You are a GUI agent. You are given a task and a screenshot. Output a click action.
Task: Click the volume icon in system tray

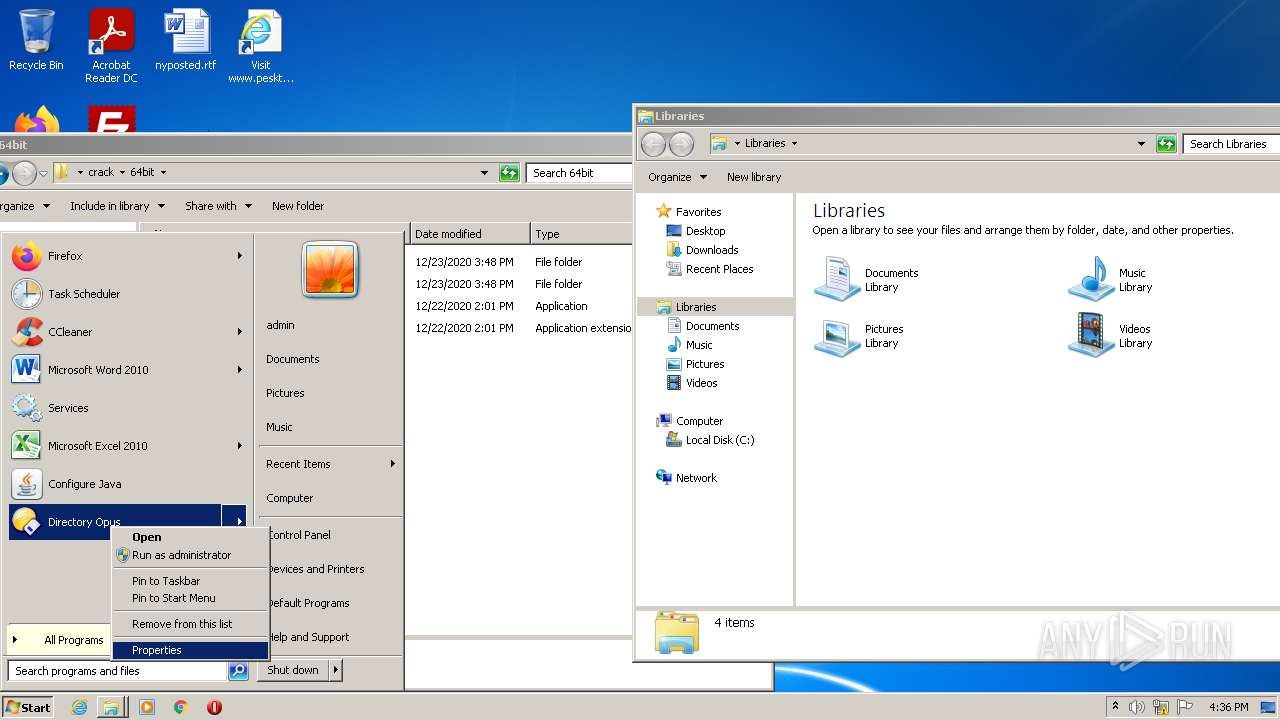[1137, 707]
